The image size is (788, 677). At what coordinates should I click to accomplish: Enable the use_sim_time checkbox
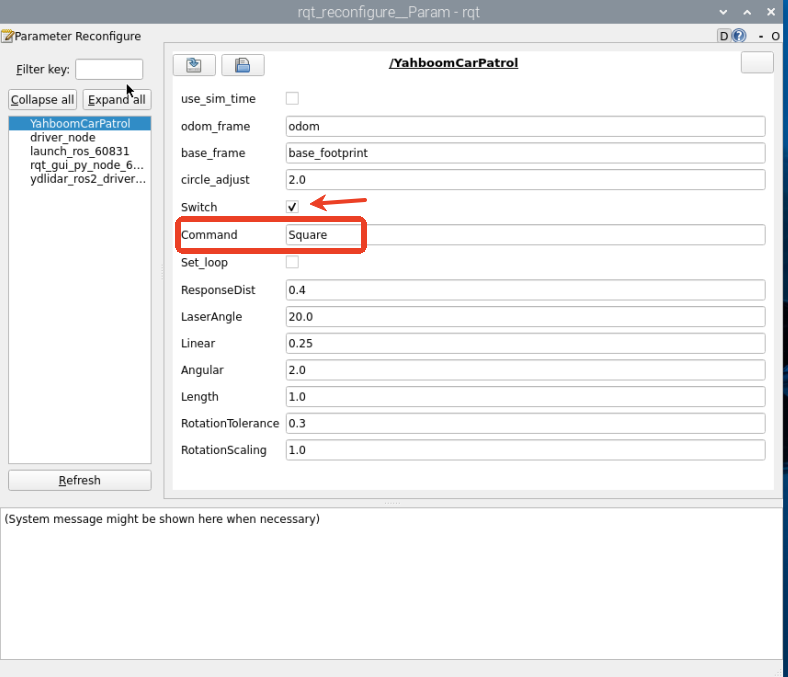(292, 98)
